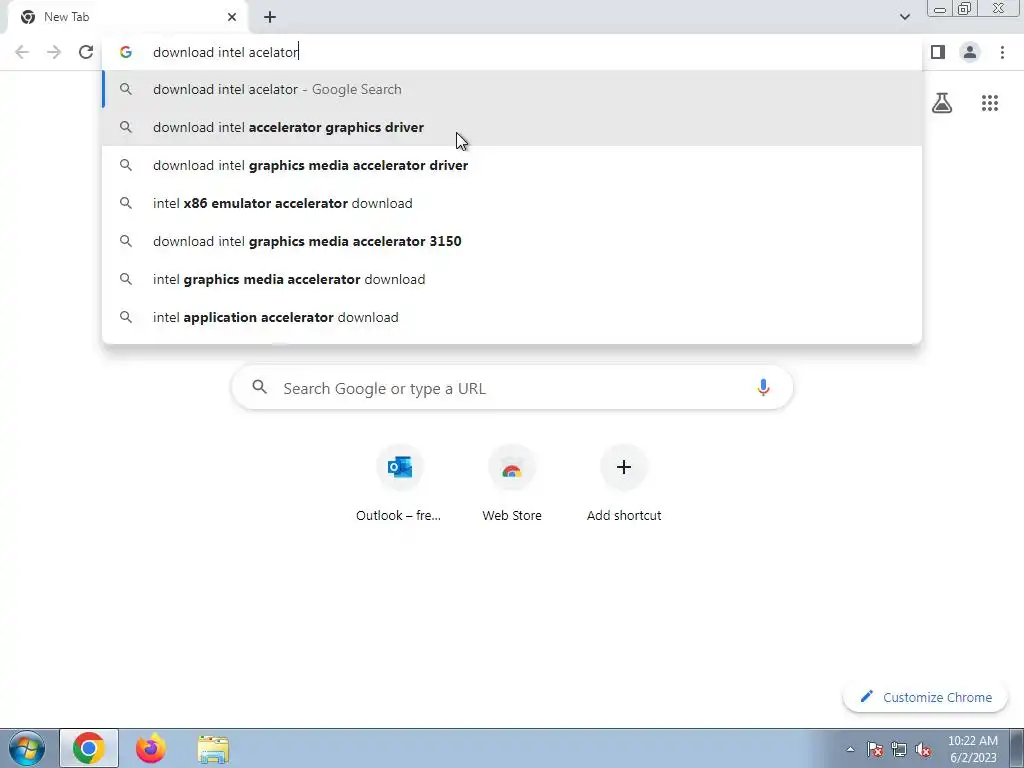Expand the tab search chevron
Screen dimensions: 1024x768
(x=904, y=17)
